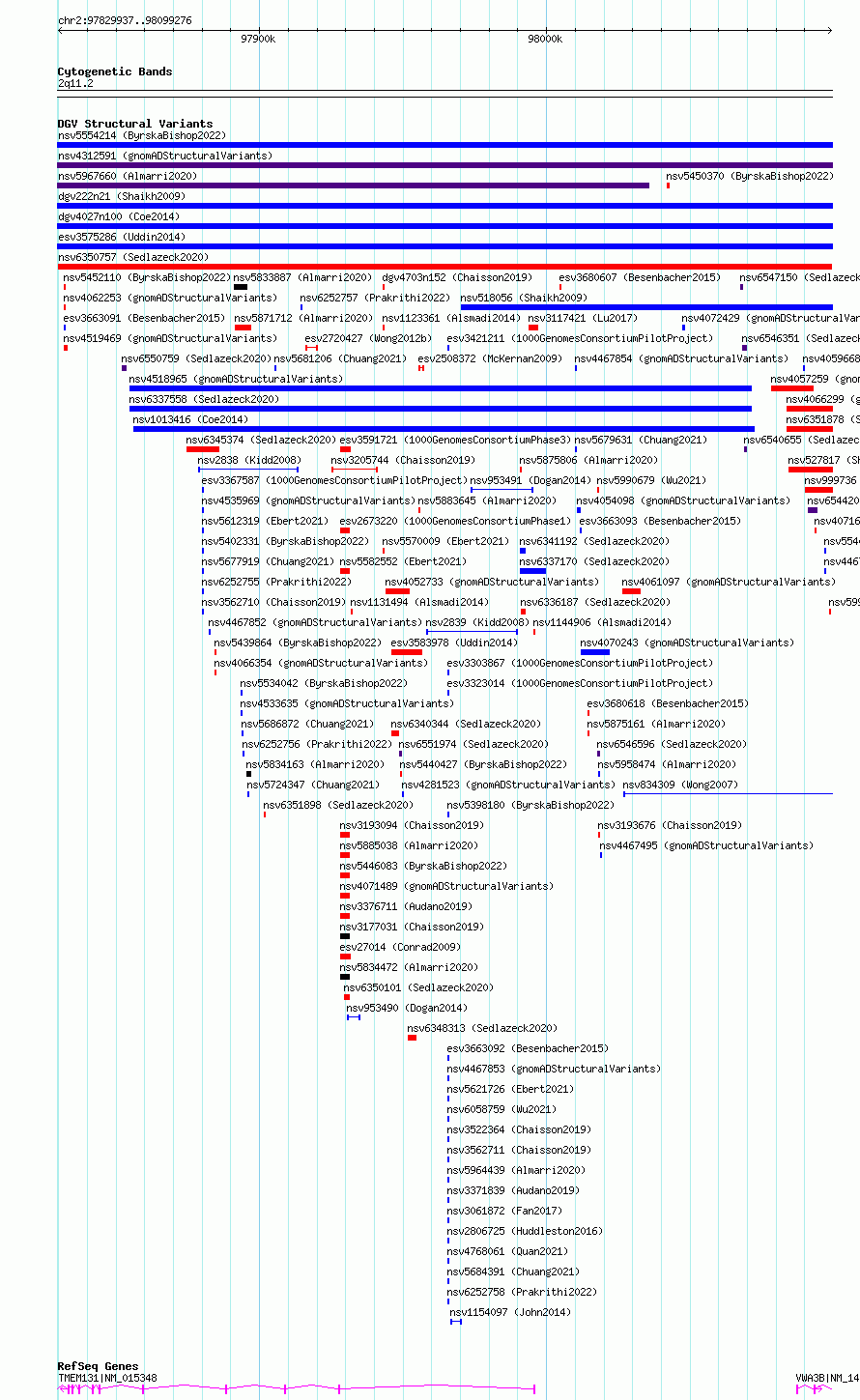
Task: Click the nsv6252757 (Prakrithi2022) label
Action: click(x=375, y=299)
